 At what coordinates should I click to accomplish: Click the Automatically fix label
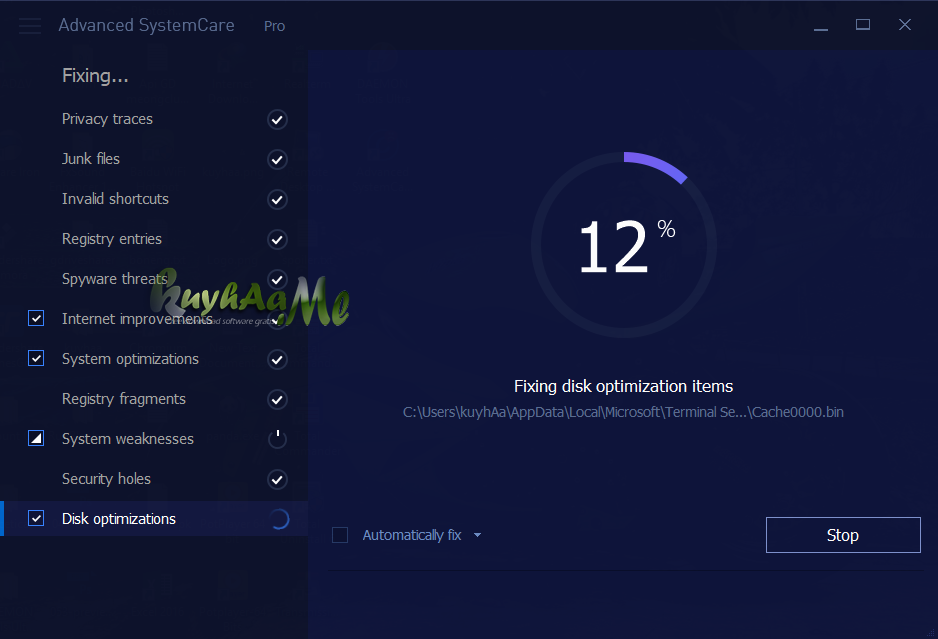412,535
